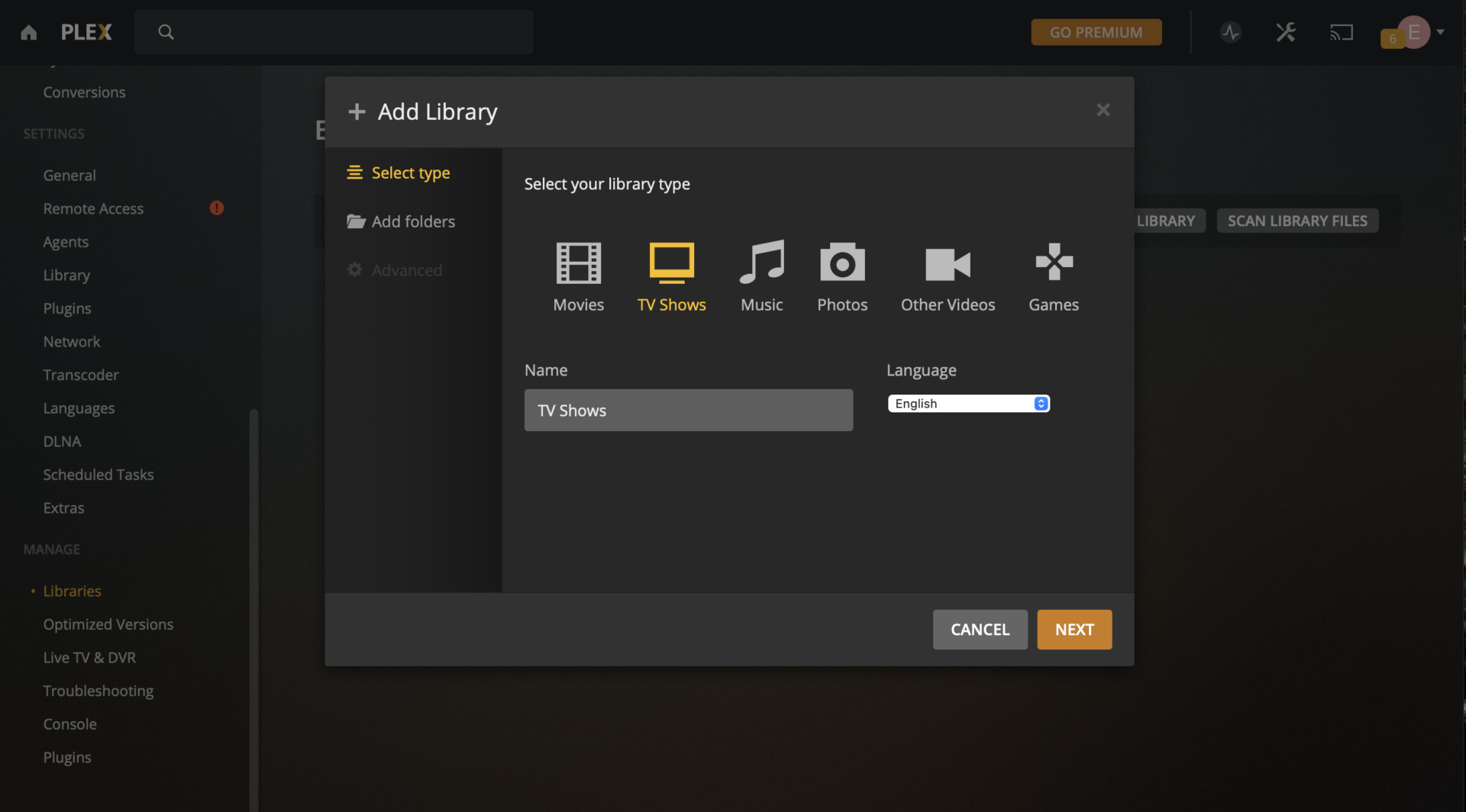Pick the Other Videos library type
1466x812 pixels.
click(948, 263)
